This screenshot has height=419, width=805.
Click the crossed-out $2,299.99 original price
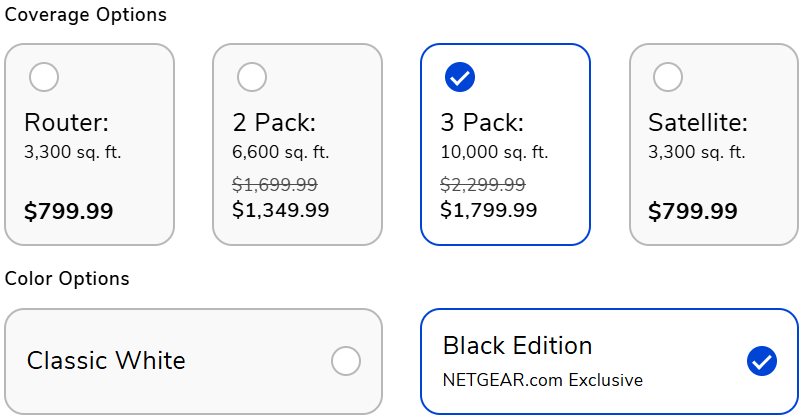(x=483, y=185)
